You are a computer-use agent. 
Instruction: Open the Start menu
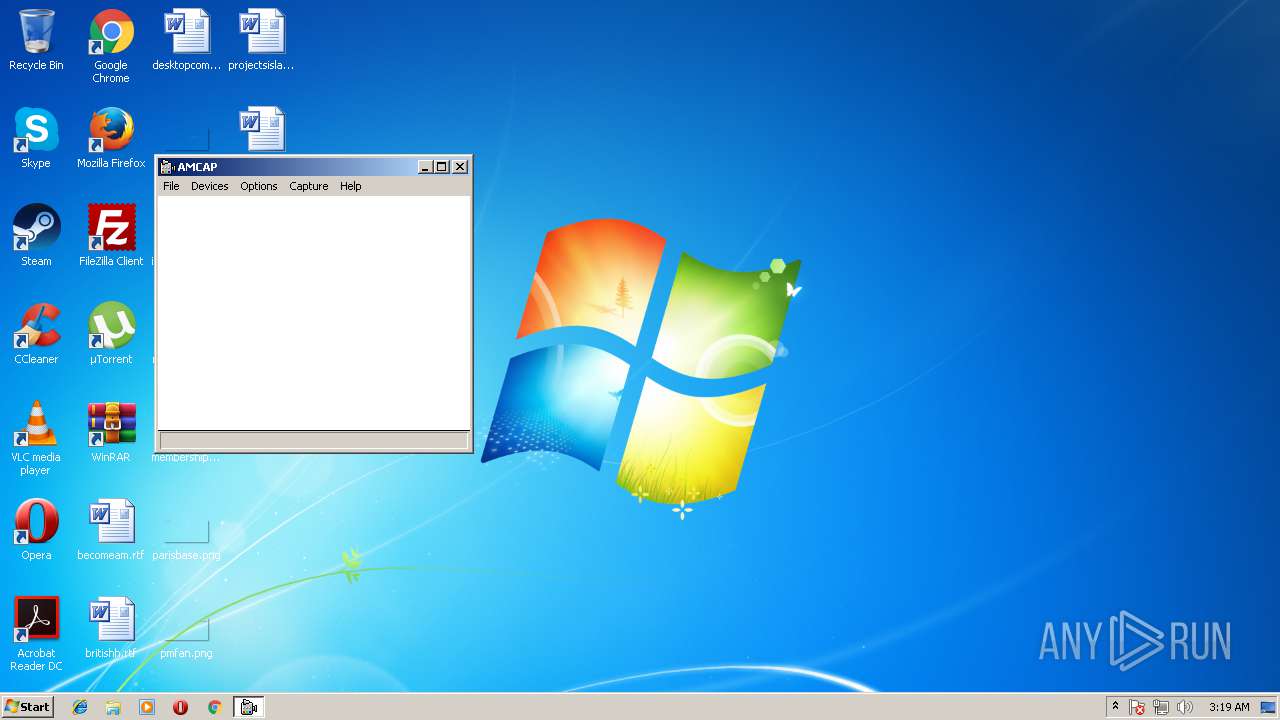point(28,707)
